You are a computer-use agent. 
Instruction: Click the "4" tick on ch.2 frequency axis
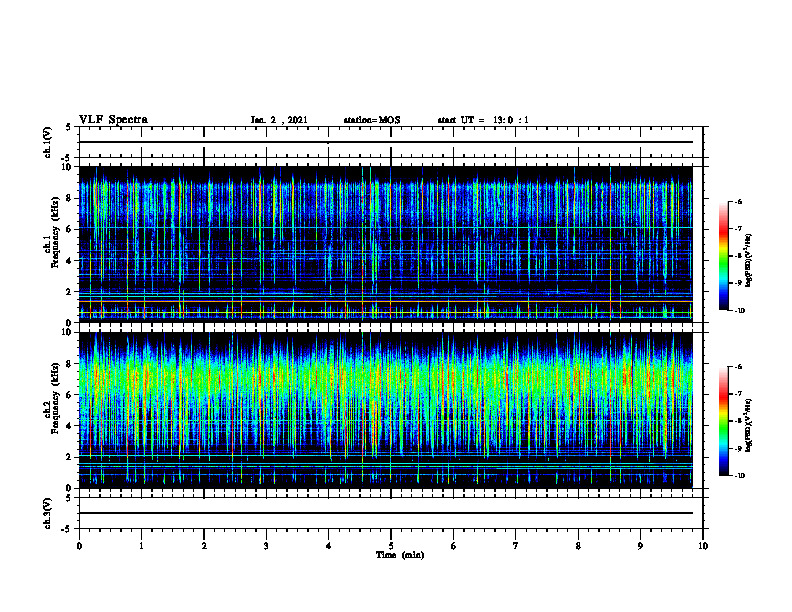(x=70, y=426)
